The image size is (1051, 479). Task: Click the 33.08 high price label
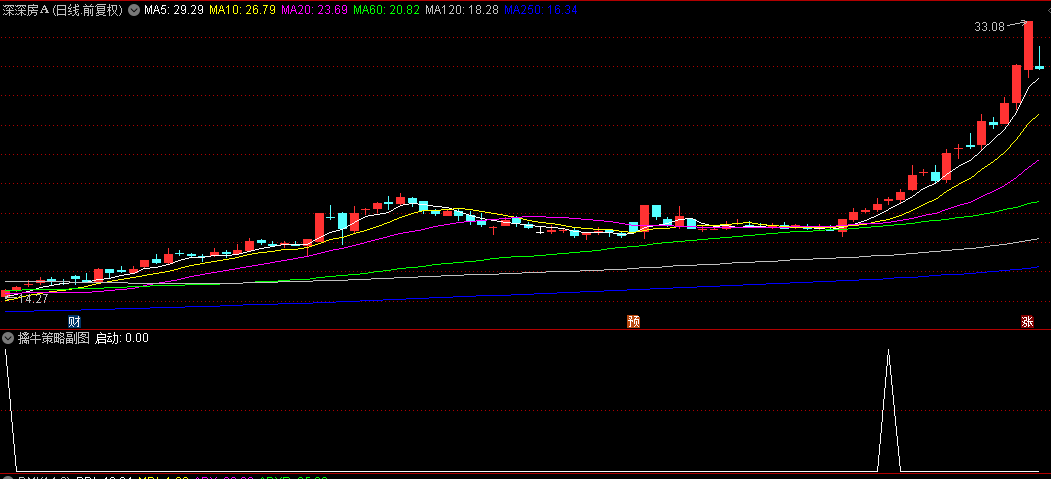(989, 27)
